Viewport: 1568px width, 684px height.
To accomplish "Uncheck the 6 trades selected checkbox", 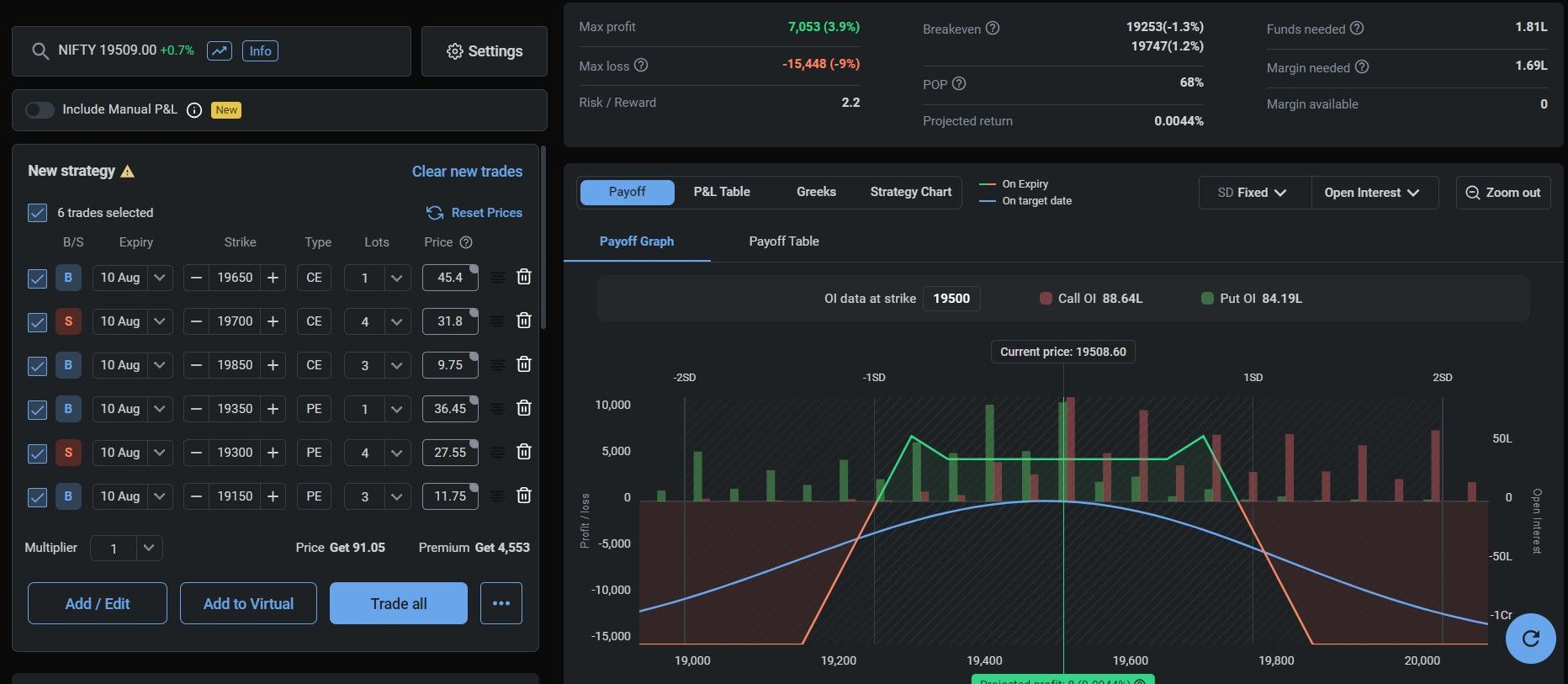I will click(x=37, y=213).
